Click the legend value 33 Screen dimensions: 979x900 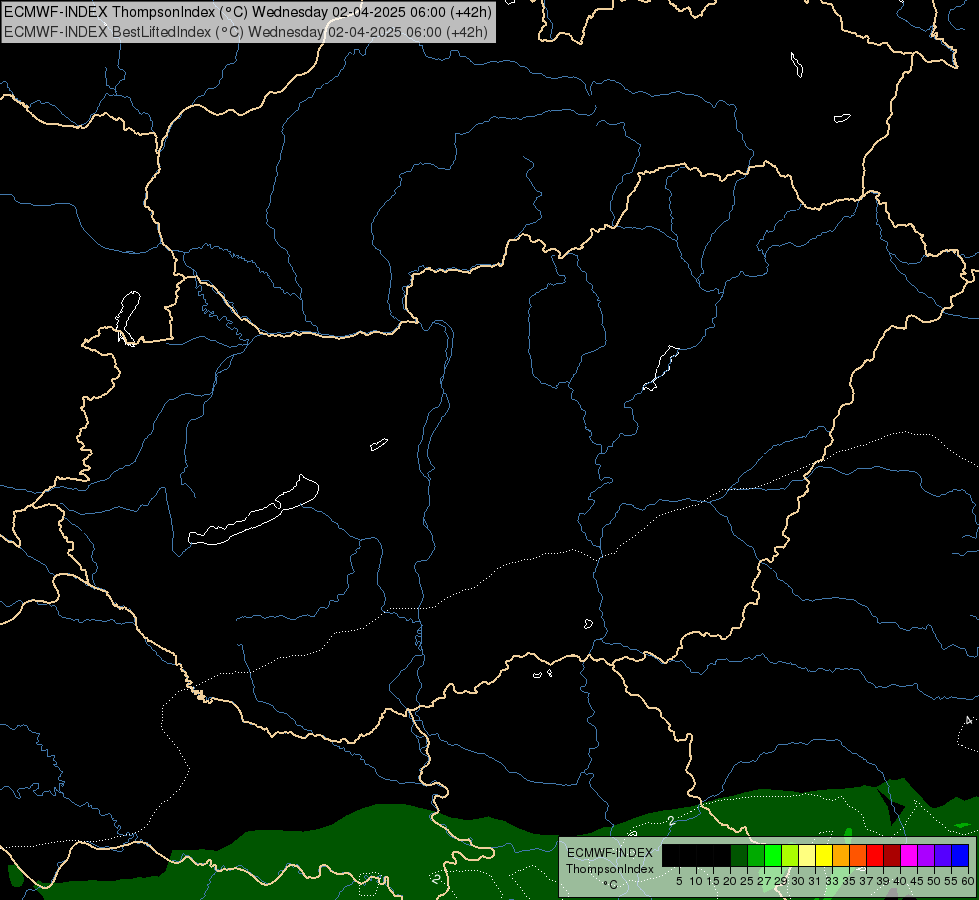(x=832, y=881)
